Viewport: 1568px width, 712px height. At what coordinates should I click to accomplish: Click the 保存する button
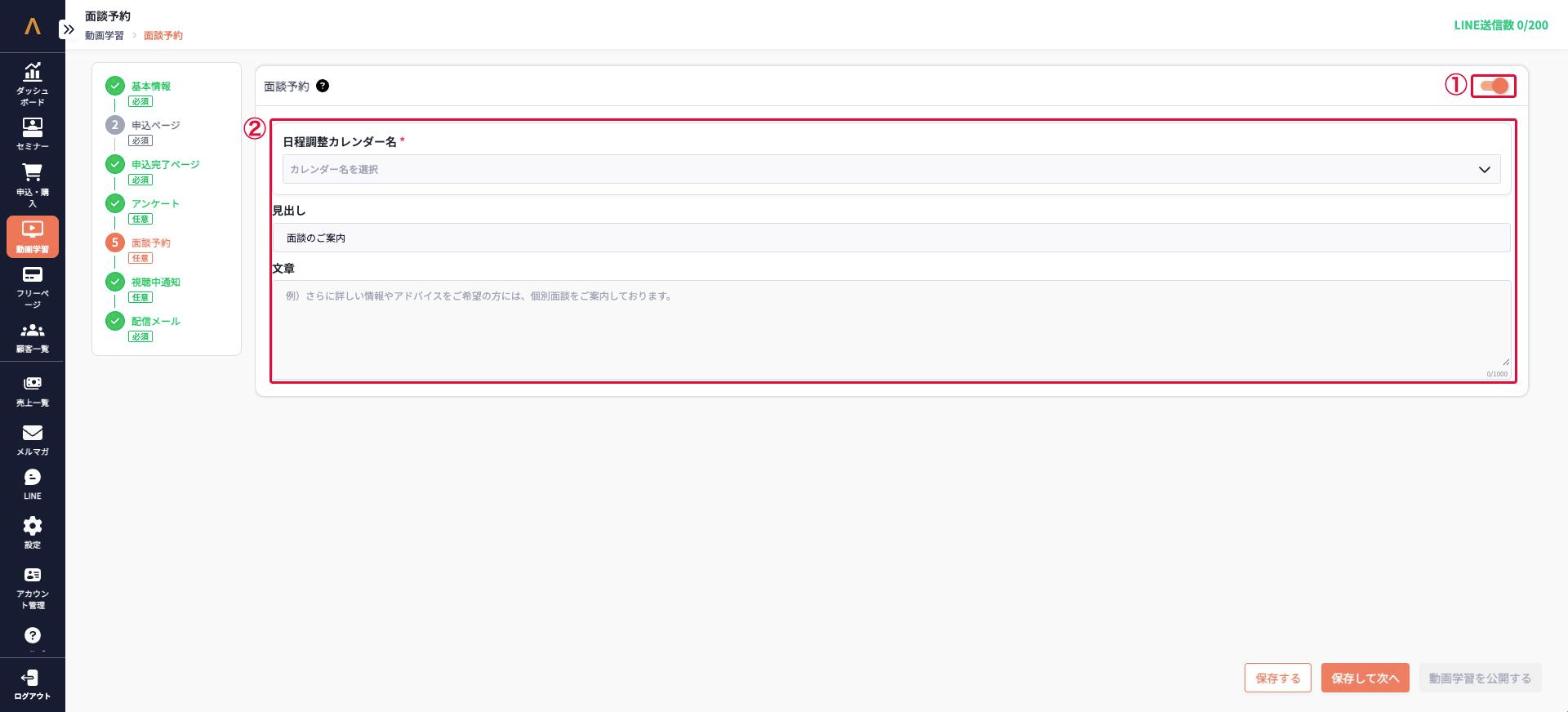(1277, 678)
